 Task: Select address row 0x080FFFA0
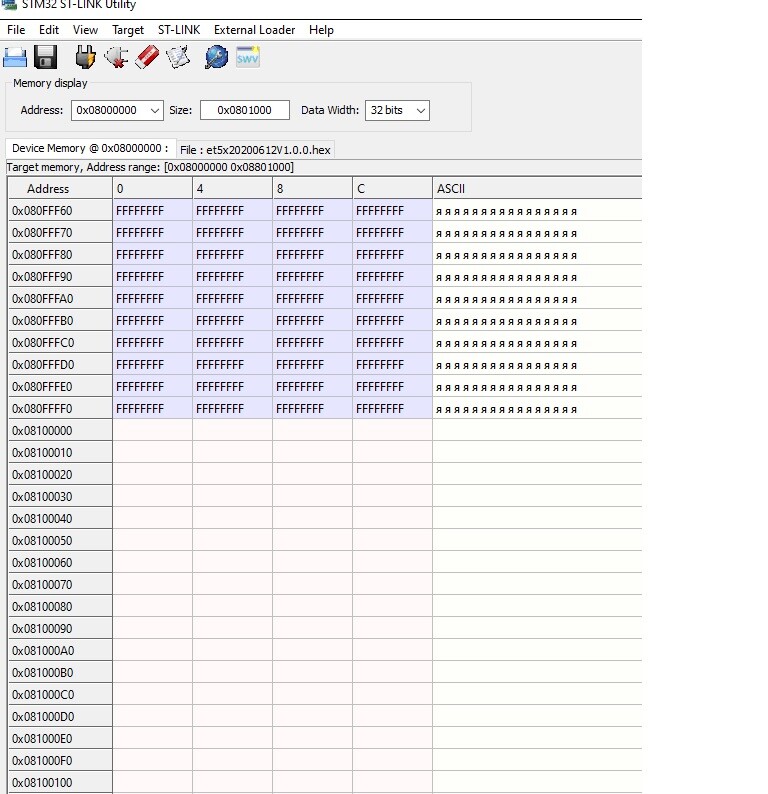point(60,299)
